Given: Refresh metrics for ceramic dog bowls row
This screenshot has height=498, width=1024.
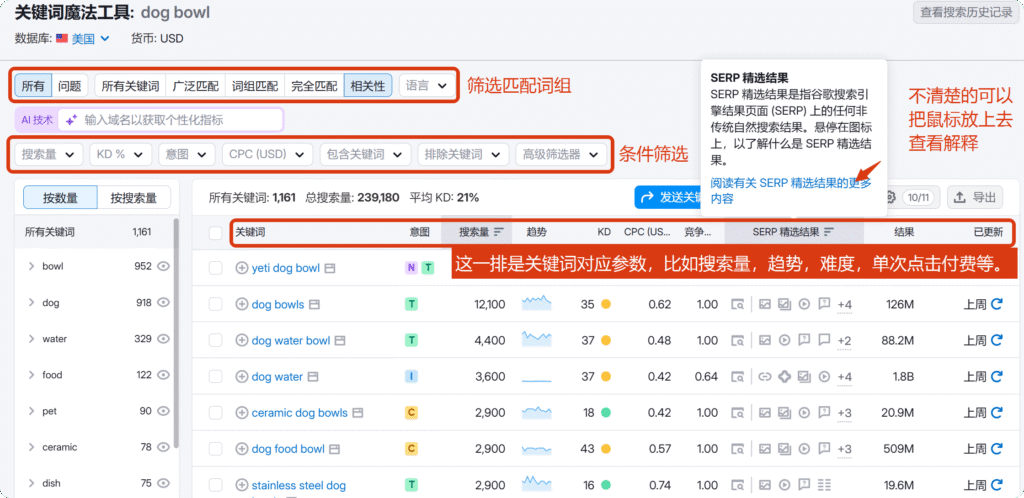Looking at the screenshot, I should 997,412.
